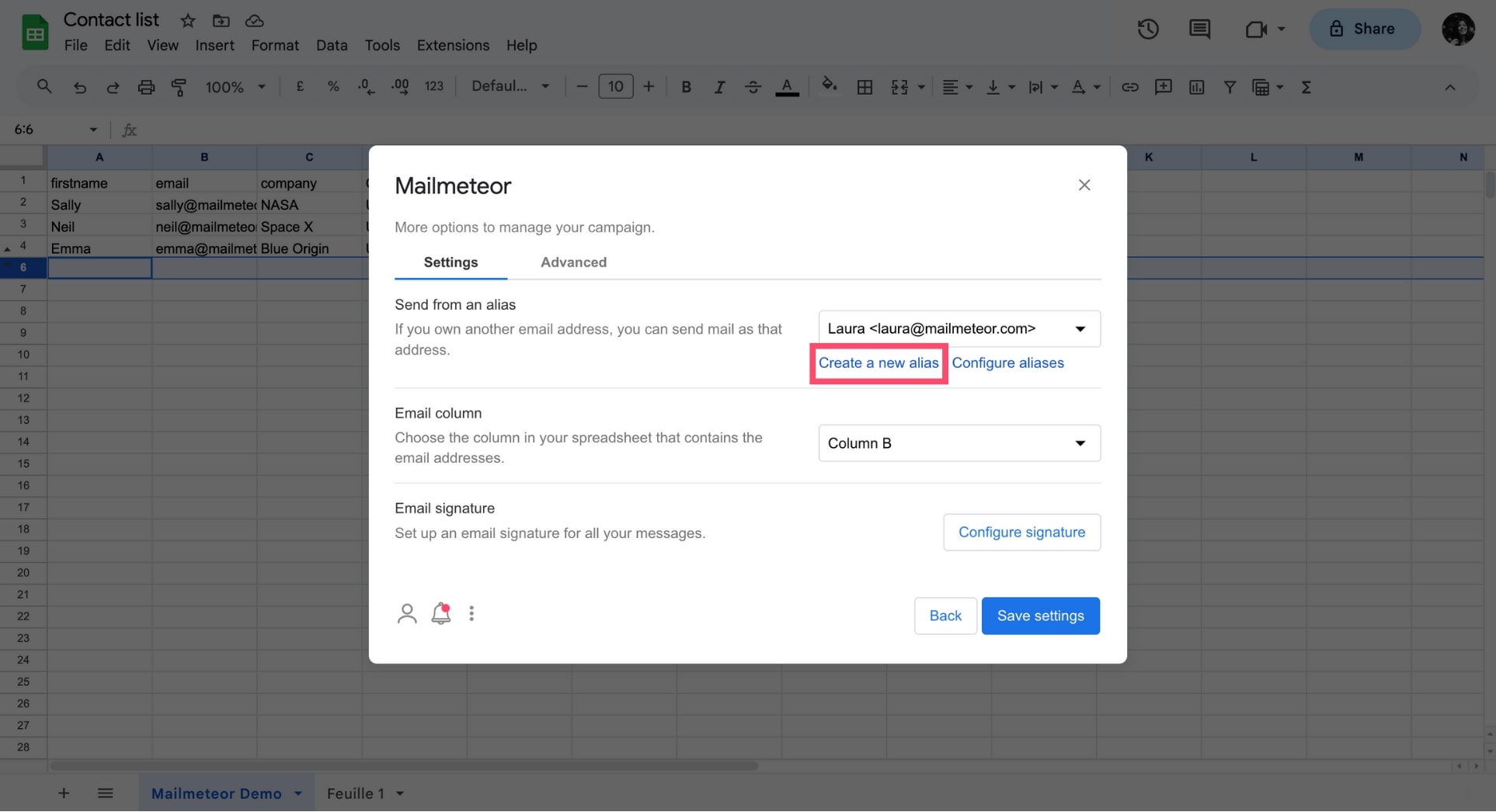Open the Data menu

coord(332,45)
